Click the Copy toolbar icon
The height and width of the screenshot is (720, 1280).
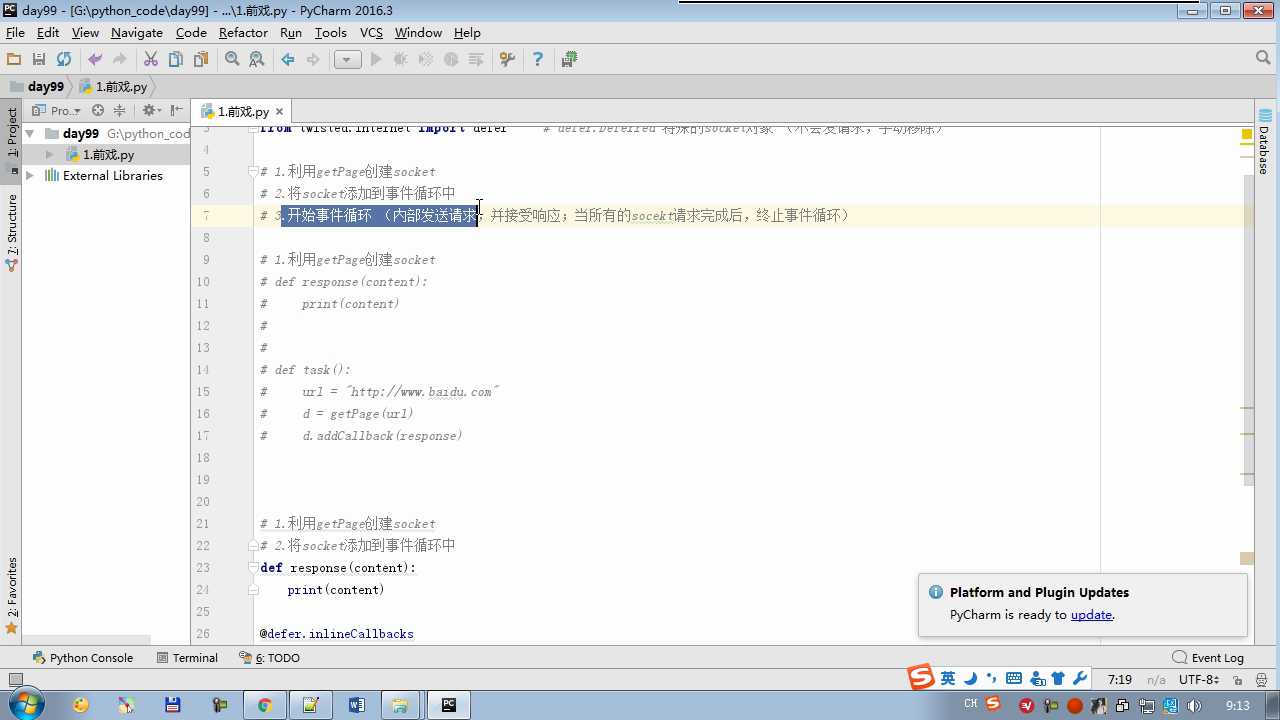click(176, 60)
